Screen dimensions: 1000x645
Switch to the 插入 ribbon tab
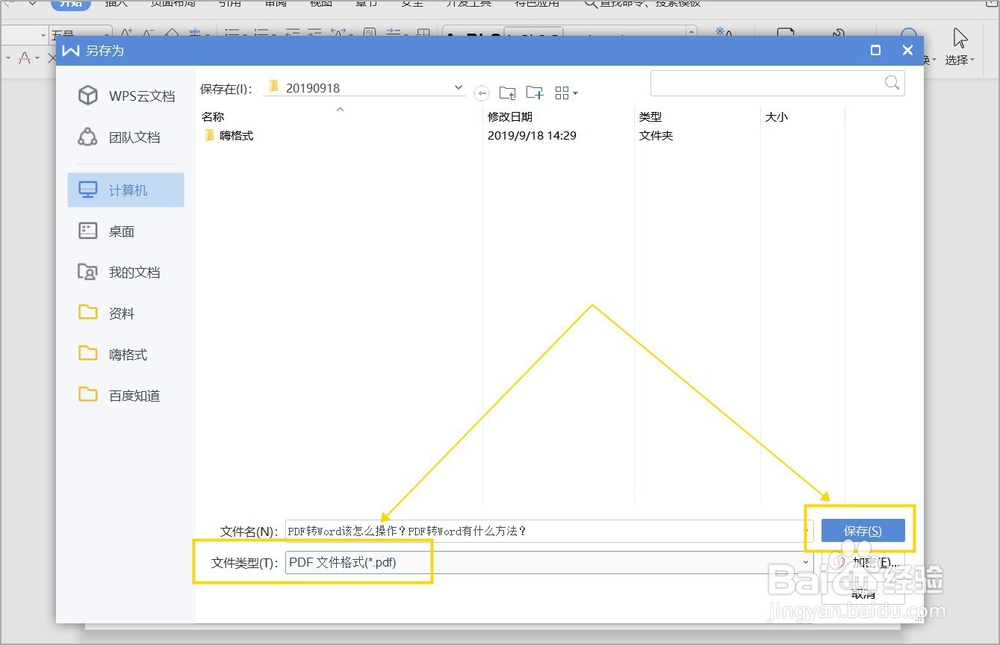coord(116,4)
